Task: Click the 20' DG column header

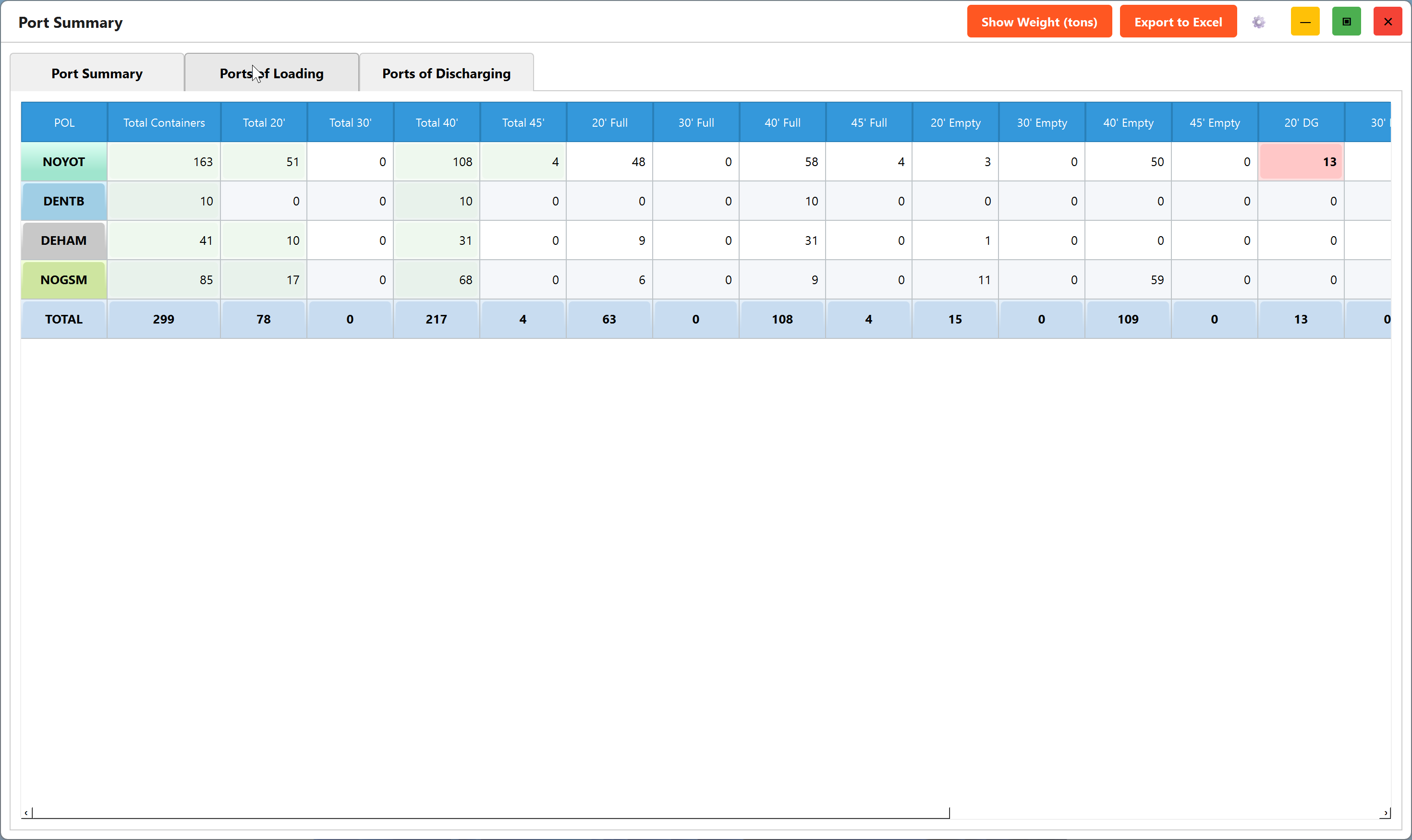Action: (1301, 122)
